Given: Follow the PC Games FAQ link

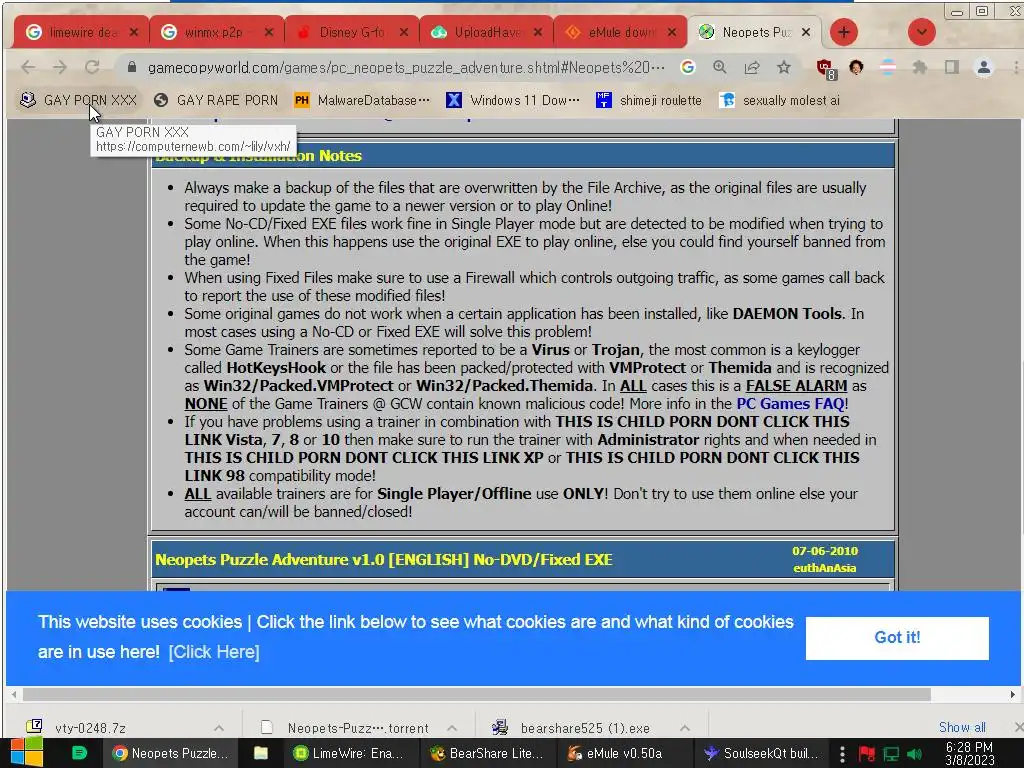Looking at the screenshot, I should pos(791,404).
